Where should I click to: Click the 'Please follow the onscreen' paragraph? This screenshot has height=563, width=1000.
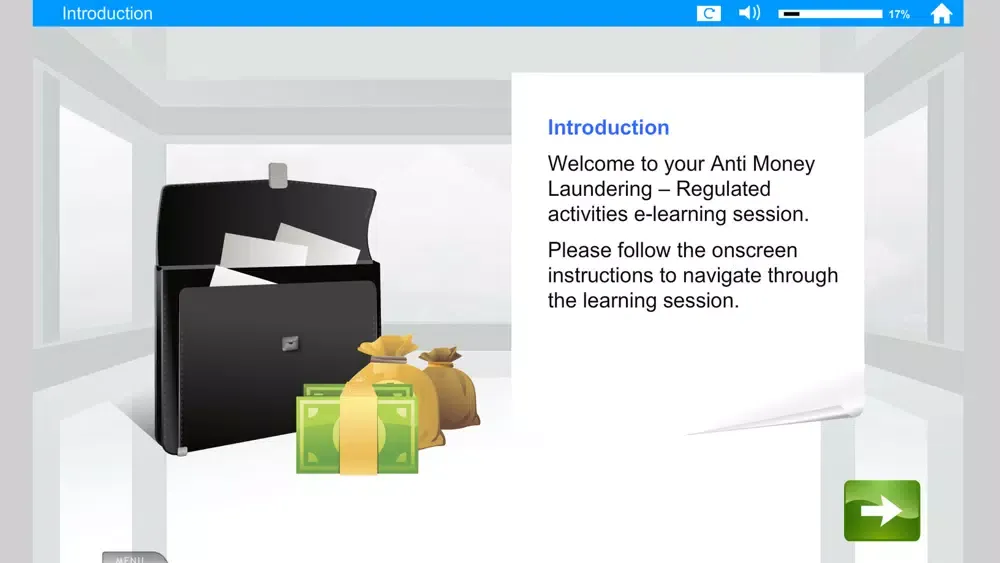[693, 275]
